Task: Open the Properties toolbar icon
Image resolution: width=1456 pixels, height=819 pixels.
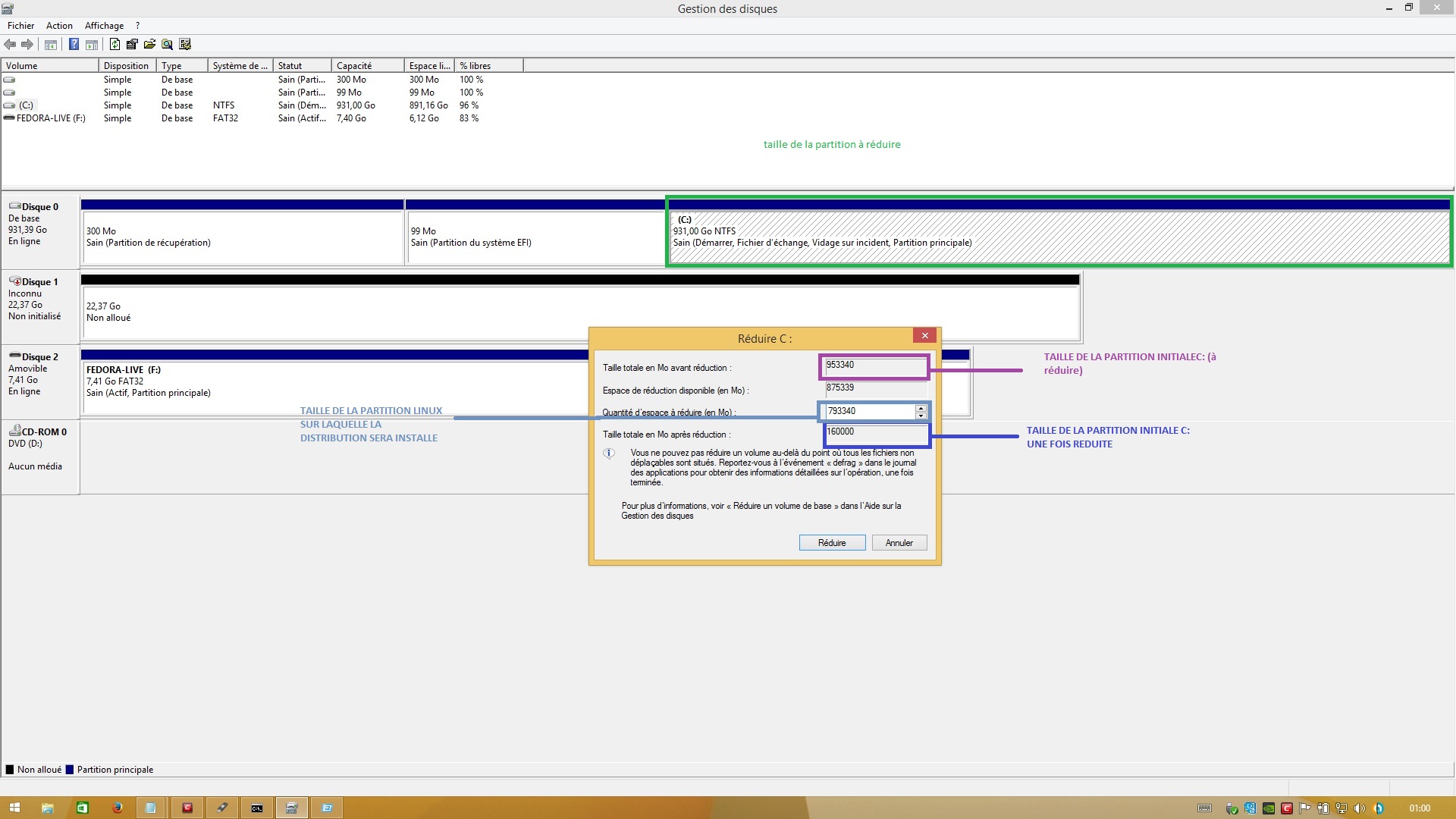Action: tap(132, 45)
